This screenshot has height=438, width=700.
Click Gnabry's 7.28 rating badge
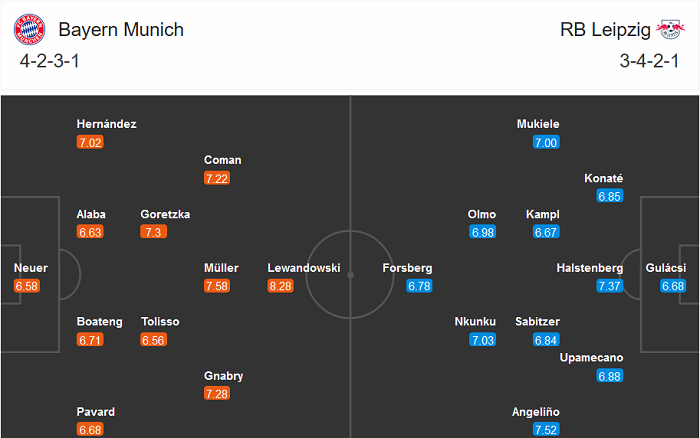(216, 394)
